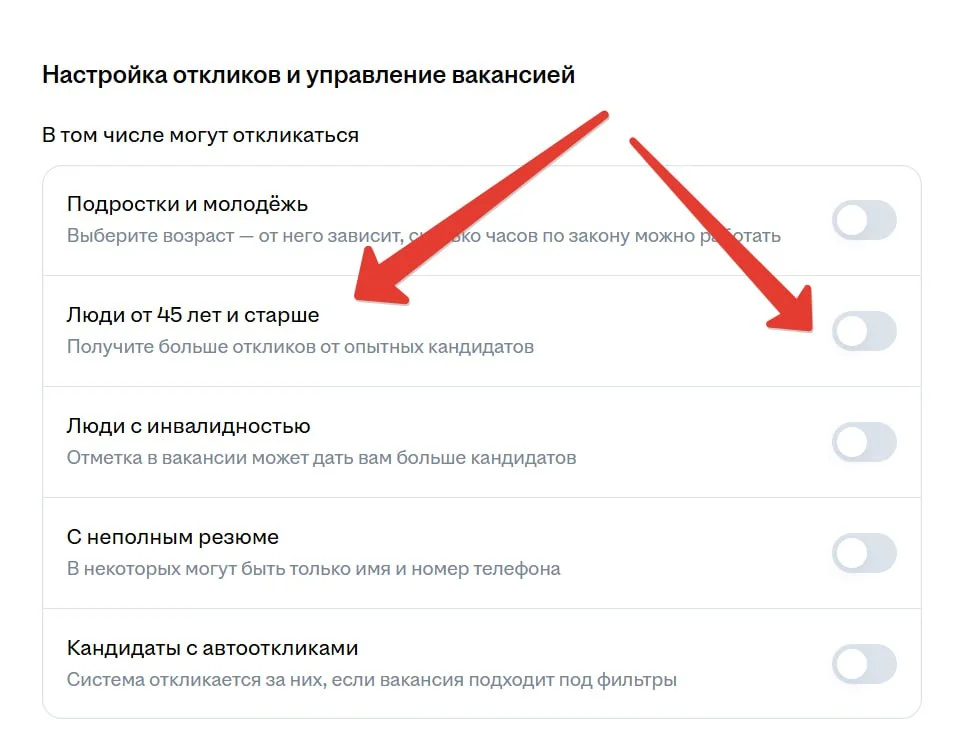The image size is (961, 737).
Task: Enable the Подростки и молодёжь toggle
Action: point(864,220)
